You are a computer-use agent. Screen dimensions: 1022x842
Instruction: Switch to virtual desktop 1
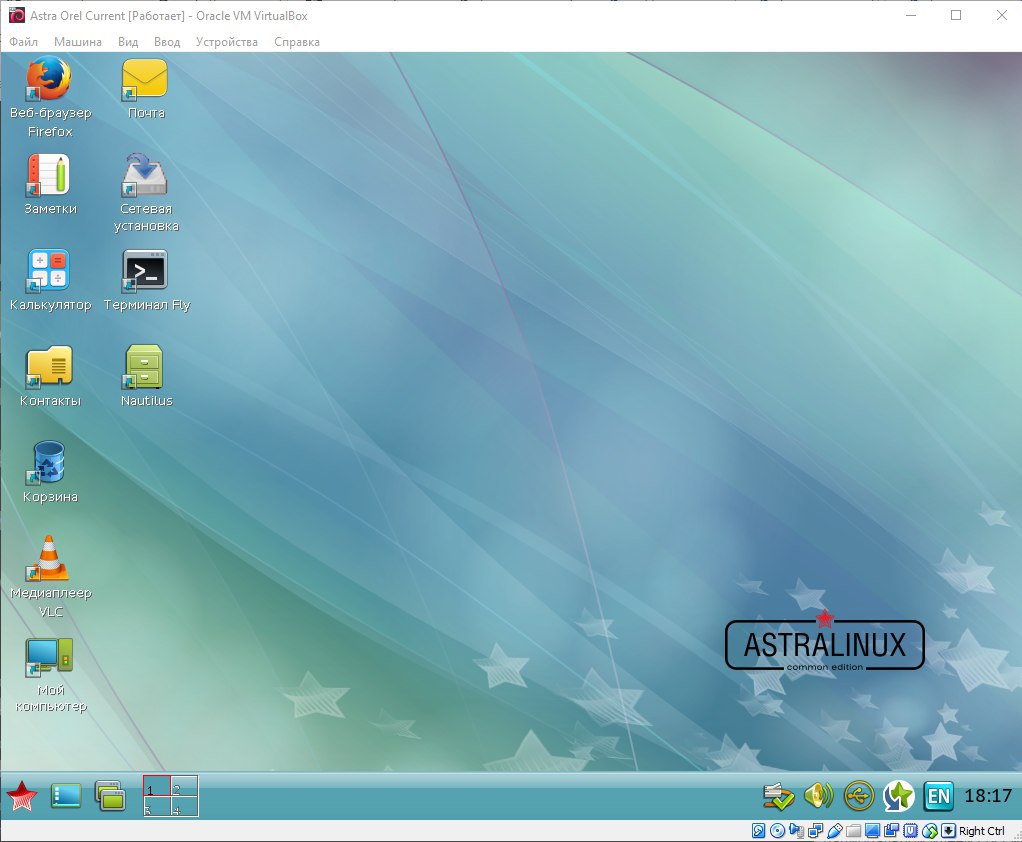pos(156,786)
